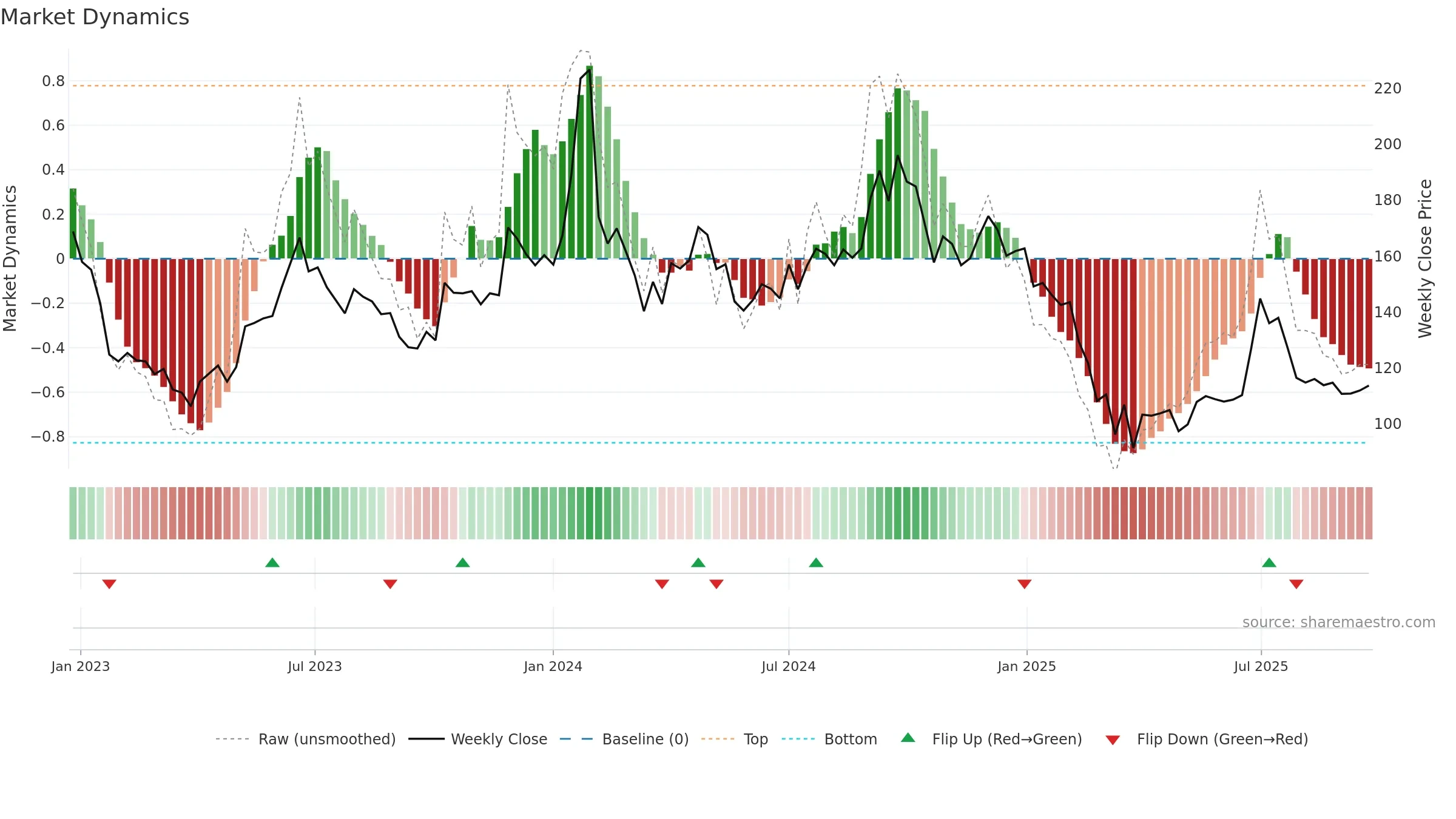Click the Bottom legend entry

click(829, 739)
